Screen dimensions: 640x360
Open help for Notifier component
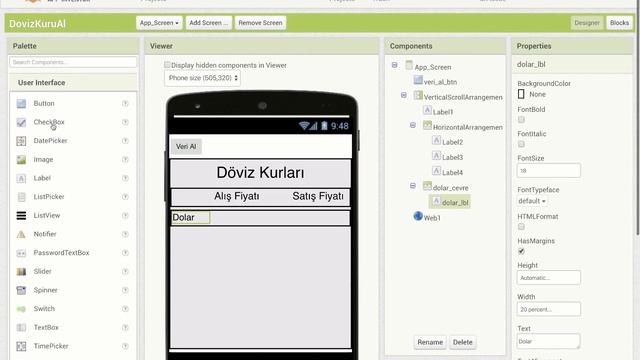point(125,234)
